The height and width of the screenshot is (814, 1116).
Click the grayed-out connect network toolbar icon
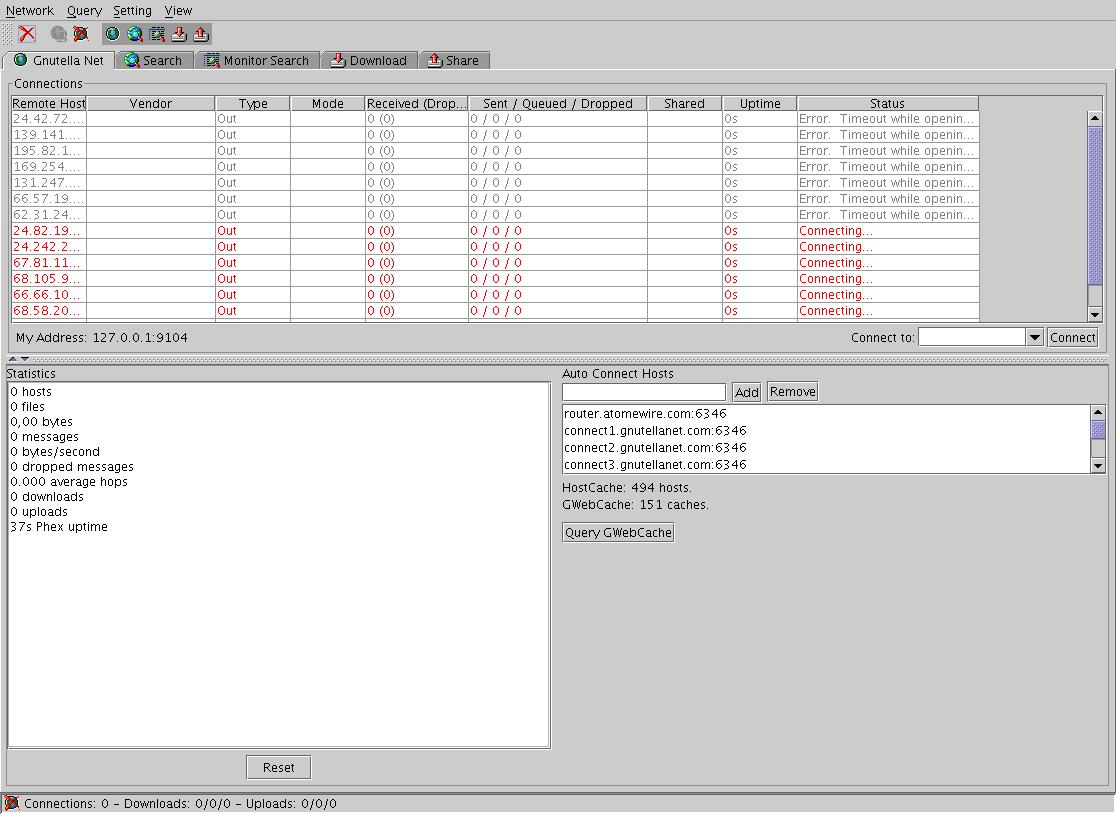[x=58, y=33]
